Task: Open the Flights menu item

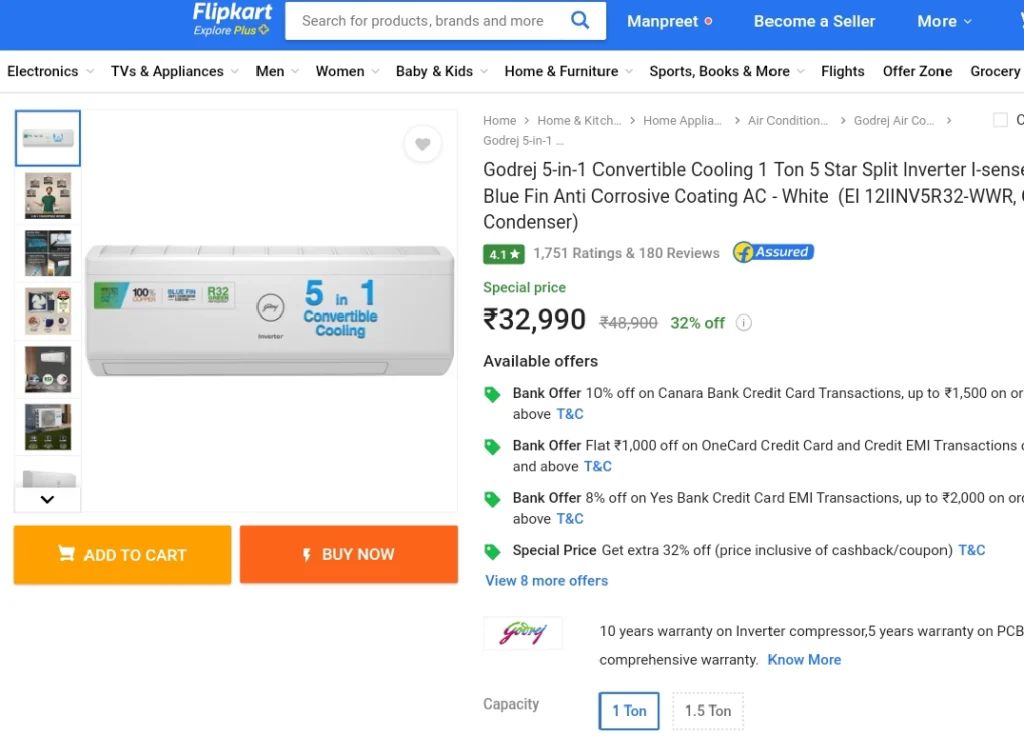Action: (x=842, y=71)
